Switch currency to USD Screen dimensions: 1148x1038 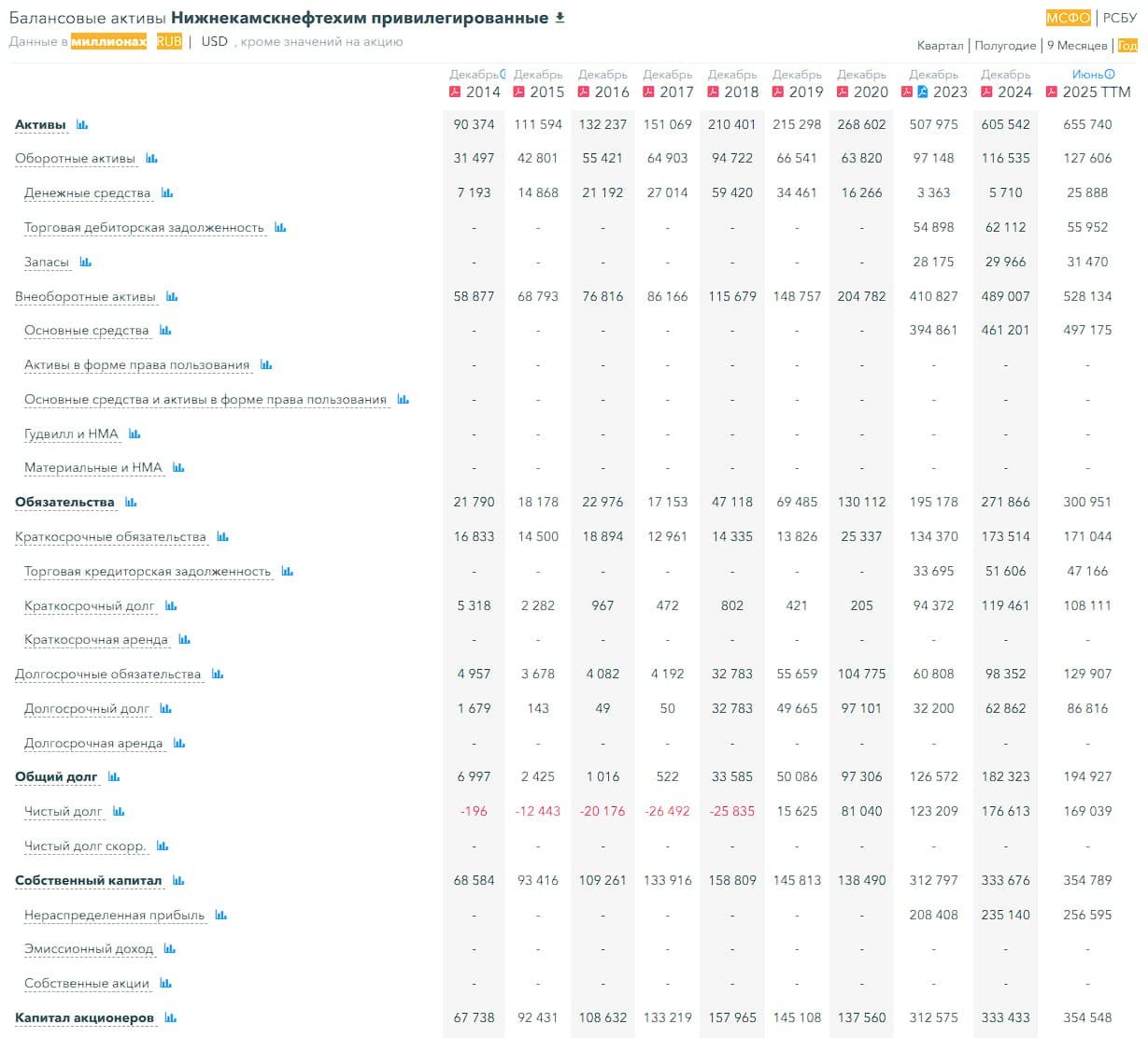[x=214, y=41]
